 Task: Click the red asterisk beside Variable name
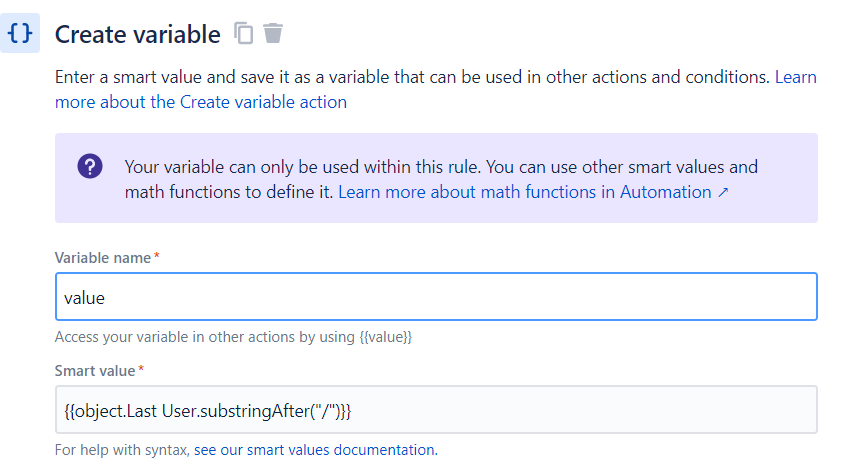click(x=157, y=257)
